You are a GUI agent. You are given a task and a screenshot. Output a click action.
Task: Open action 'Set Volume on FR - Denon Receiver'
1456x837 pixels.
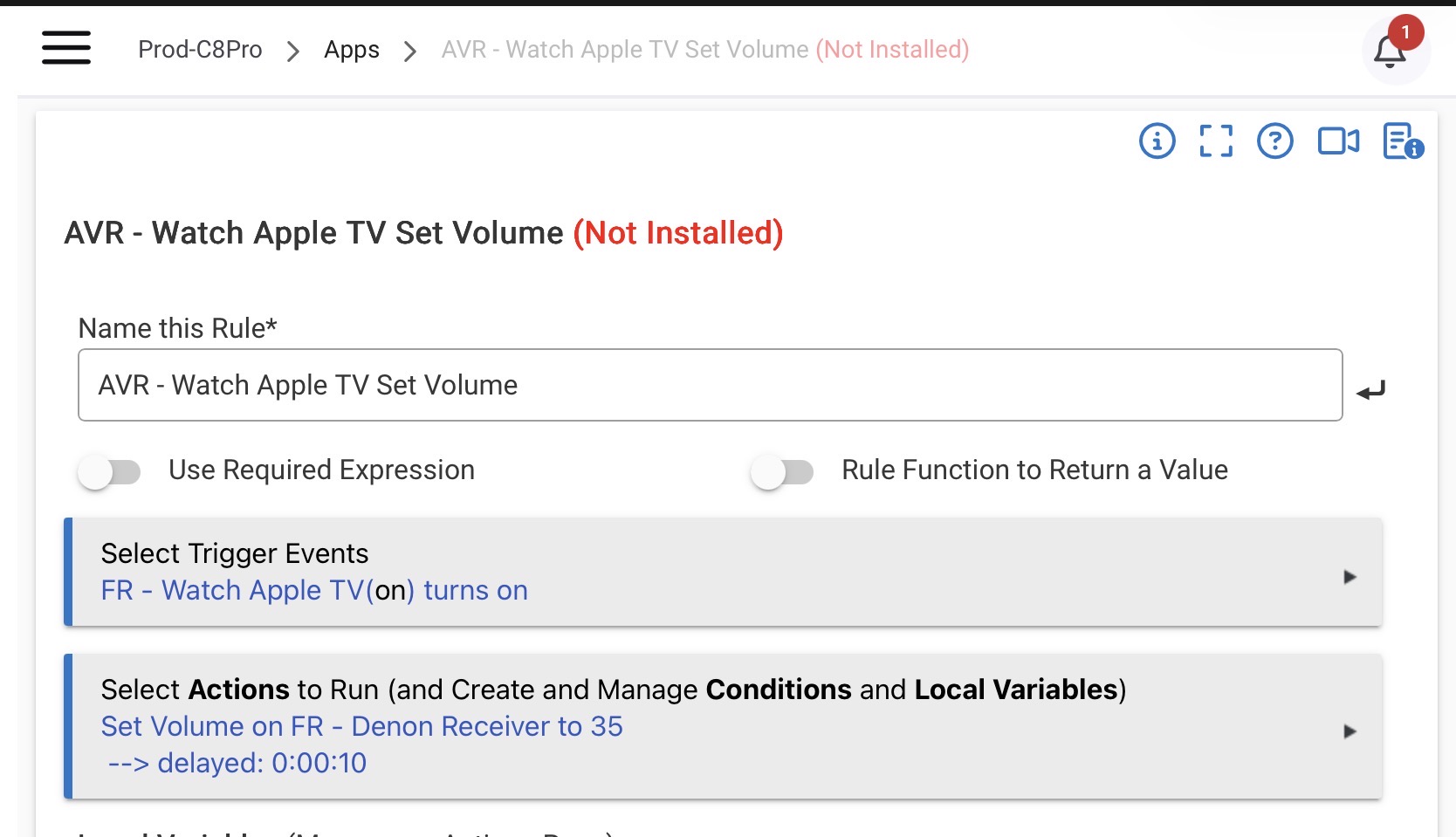click(361, 726)
